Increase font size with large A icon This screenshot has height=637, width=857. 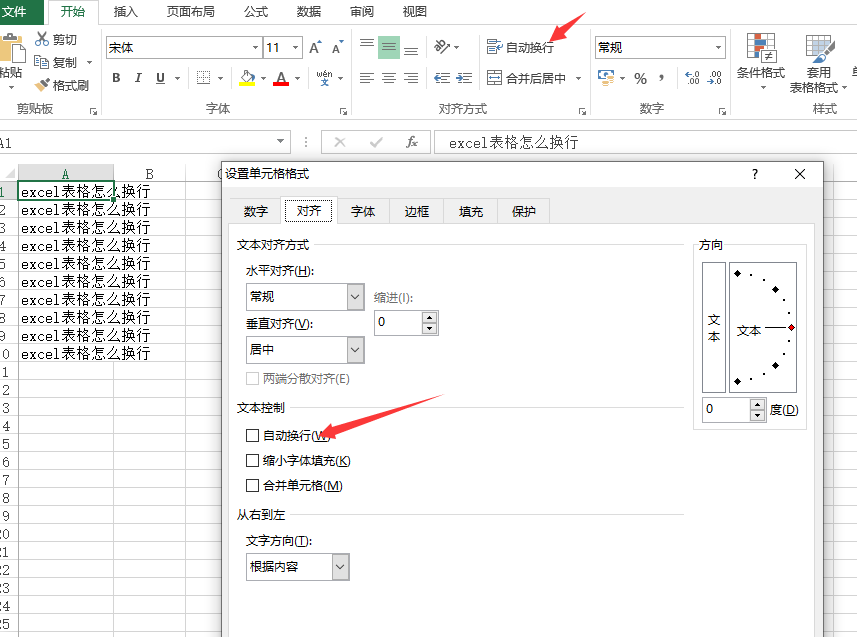pos(315,48)
